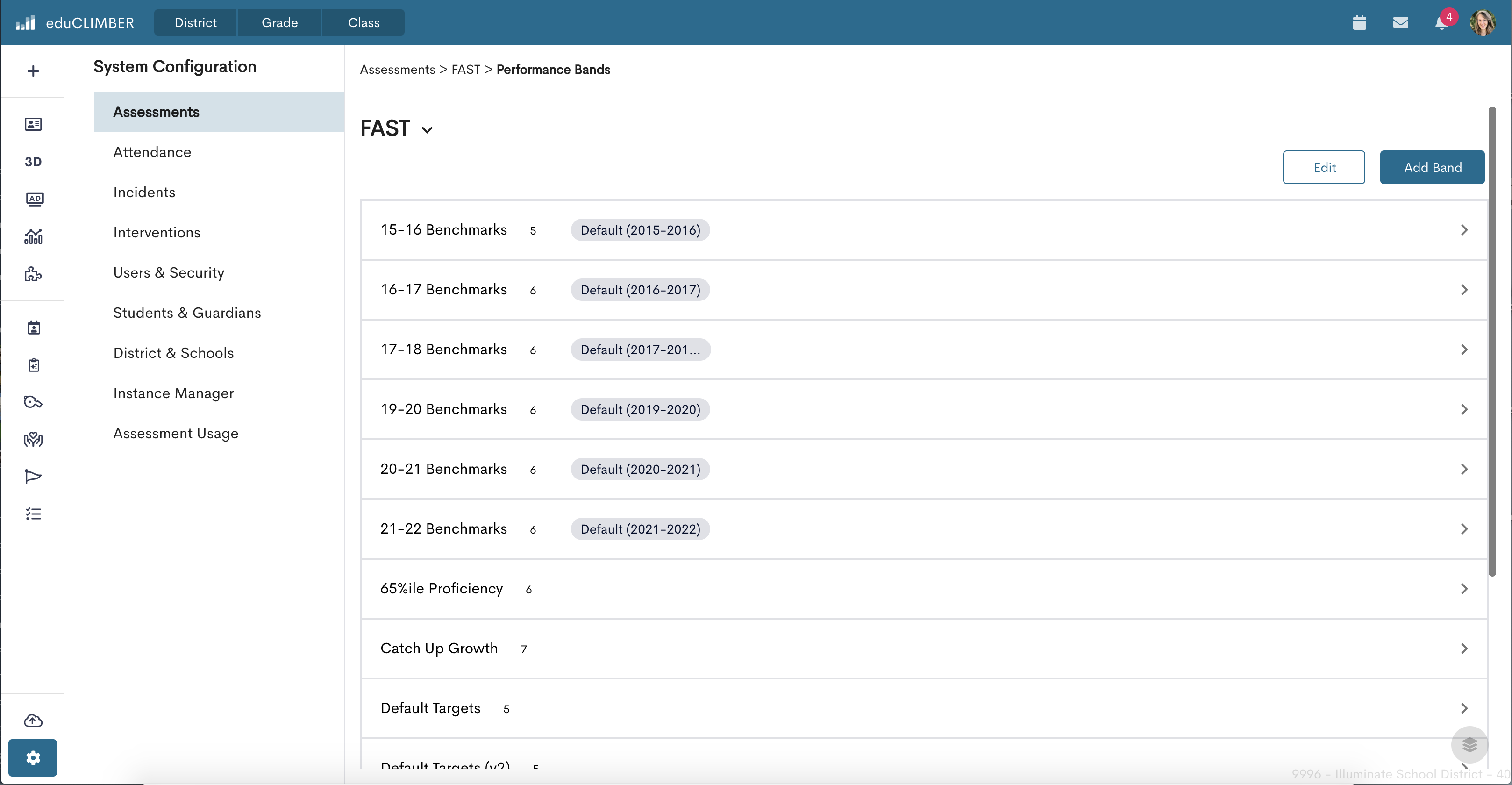Viewport: 1512px width, 785px height.
Task: Click the Default (2015-2016) tag
Action: (x=641, y=229)
